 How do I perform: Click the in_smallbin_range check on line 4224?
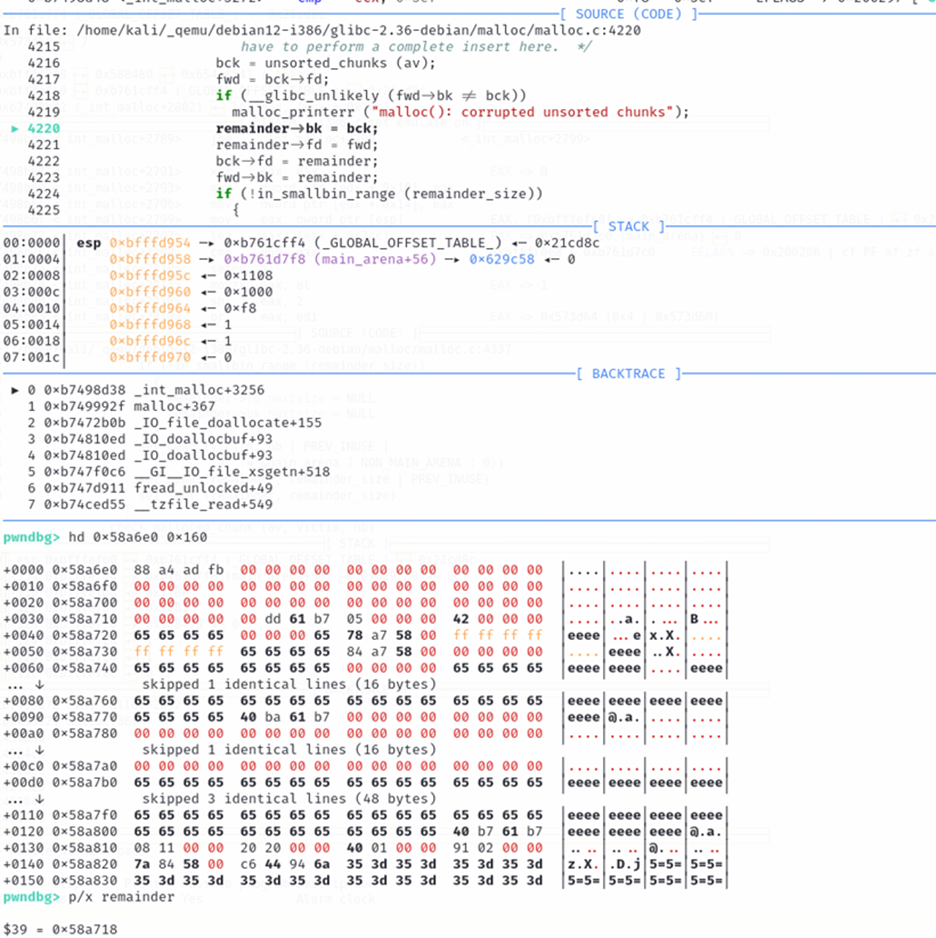tap(379, 193)
